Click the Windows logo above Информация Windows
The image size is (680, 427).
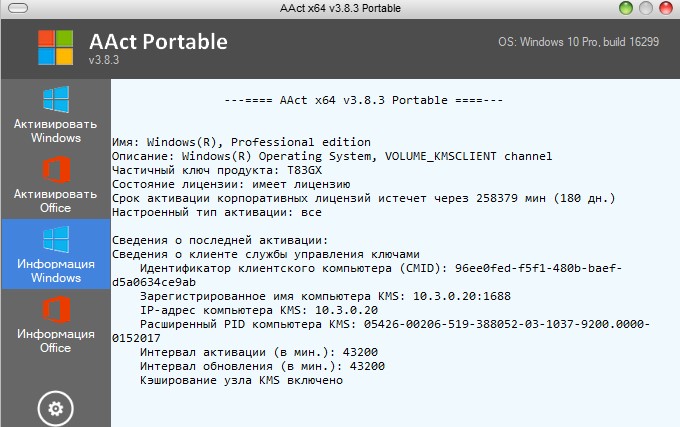(55, 240)
